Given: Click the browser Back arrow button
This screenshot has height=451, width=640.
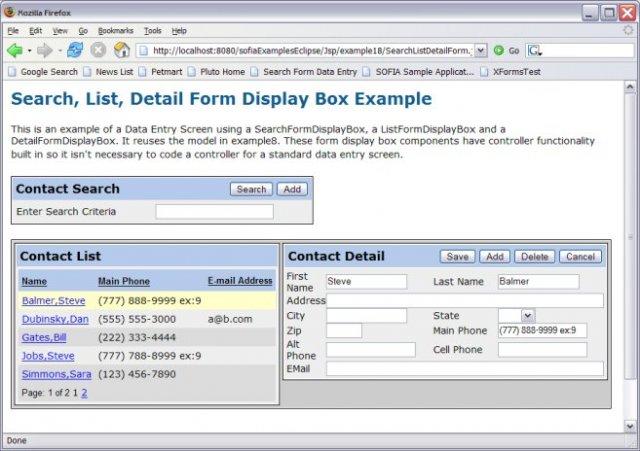Looking at the screenshot, I should click(15, 50).
